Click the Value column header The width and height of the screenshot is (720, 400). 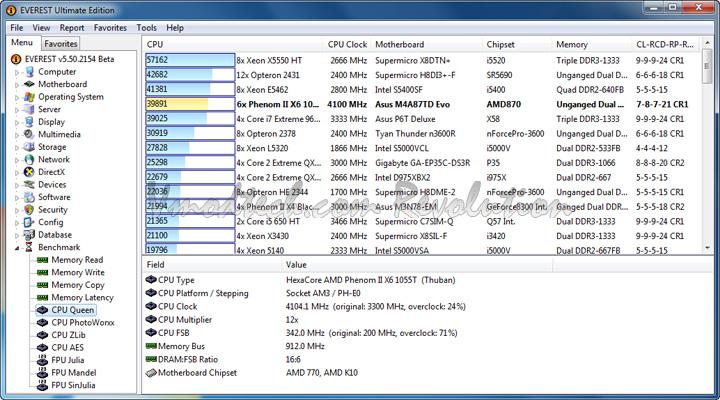(417, 265)
